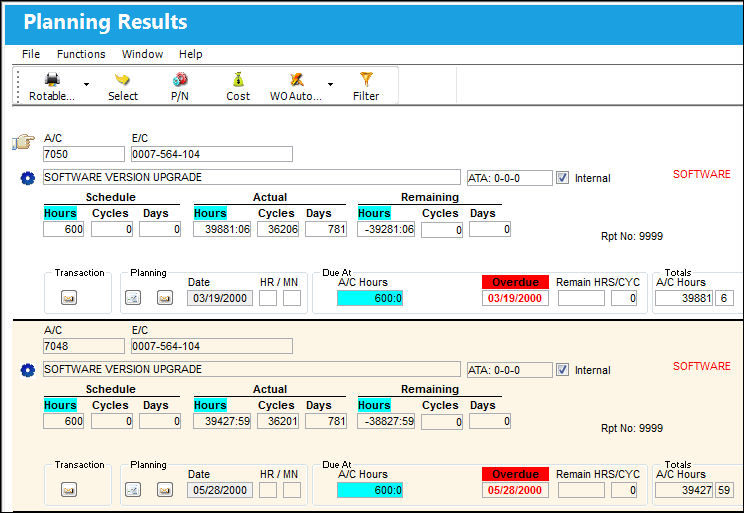Click the E/C field of the A/C 7050 record
Screen dimensions: 744x513
(x=212, y=154)
